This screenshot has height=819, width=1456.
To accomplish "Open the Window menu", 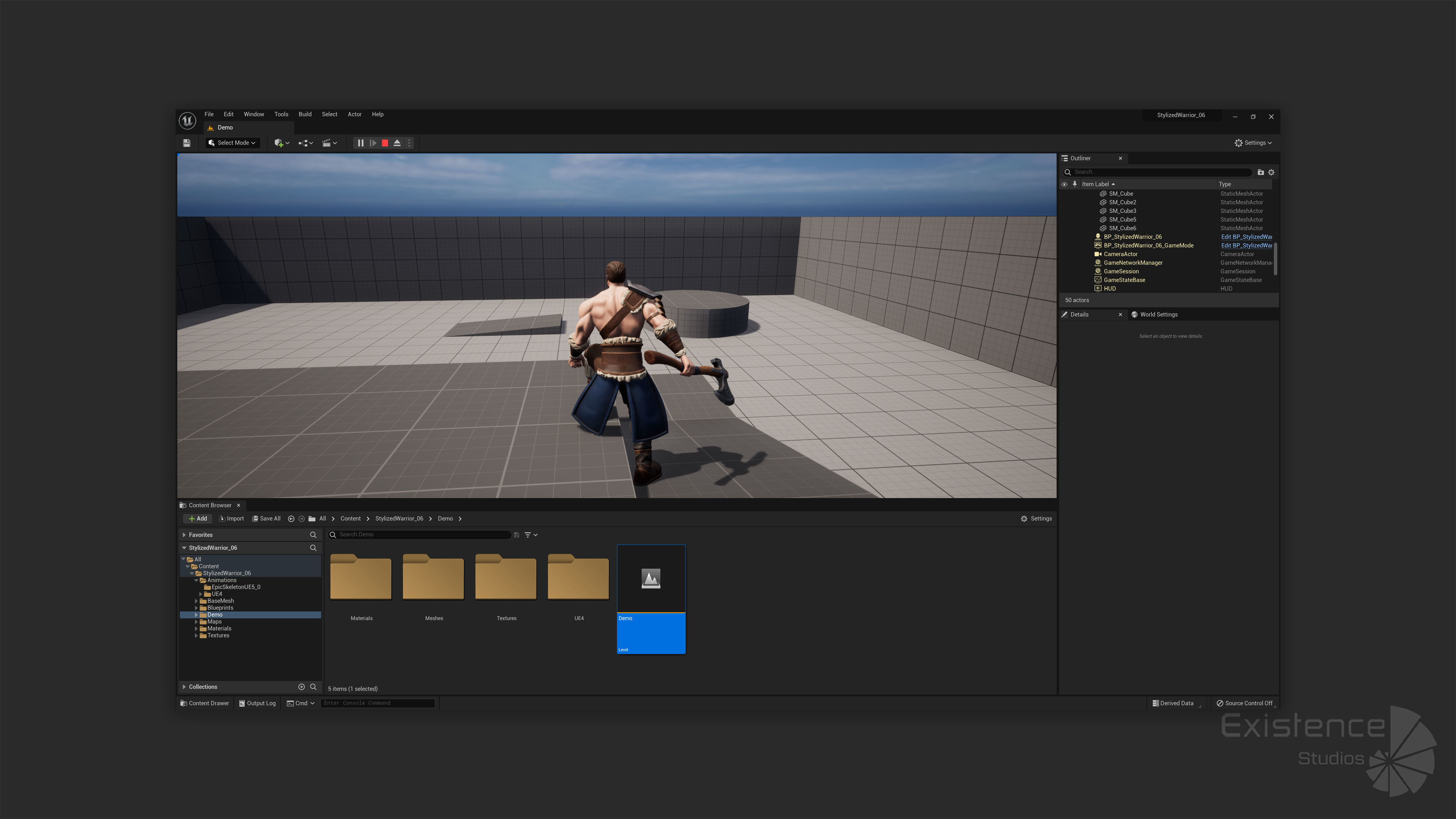I will click(x=254, y=114).
